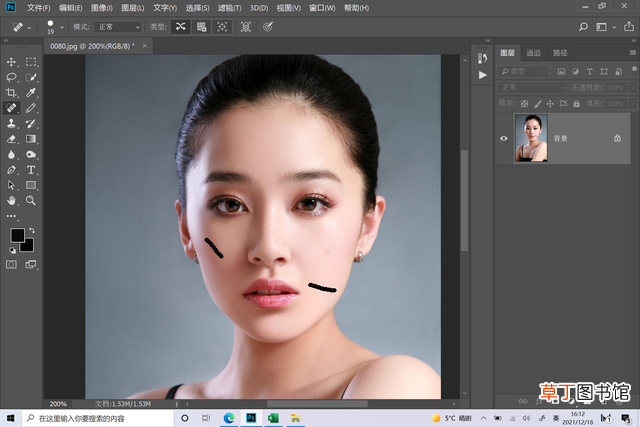Screen dimensions: 640x427
Task: Select the Zoom tool
Action: pos(31,200)
